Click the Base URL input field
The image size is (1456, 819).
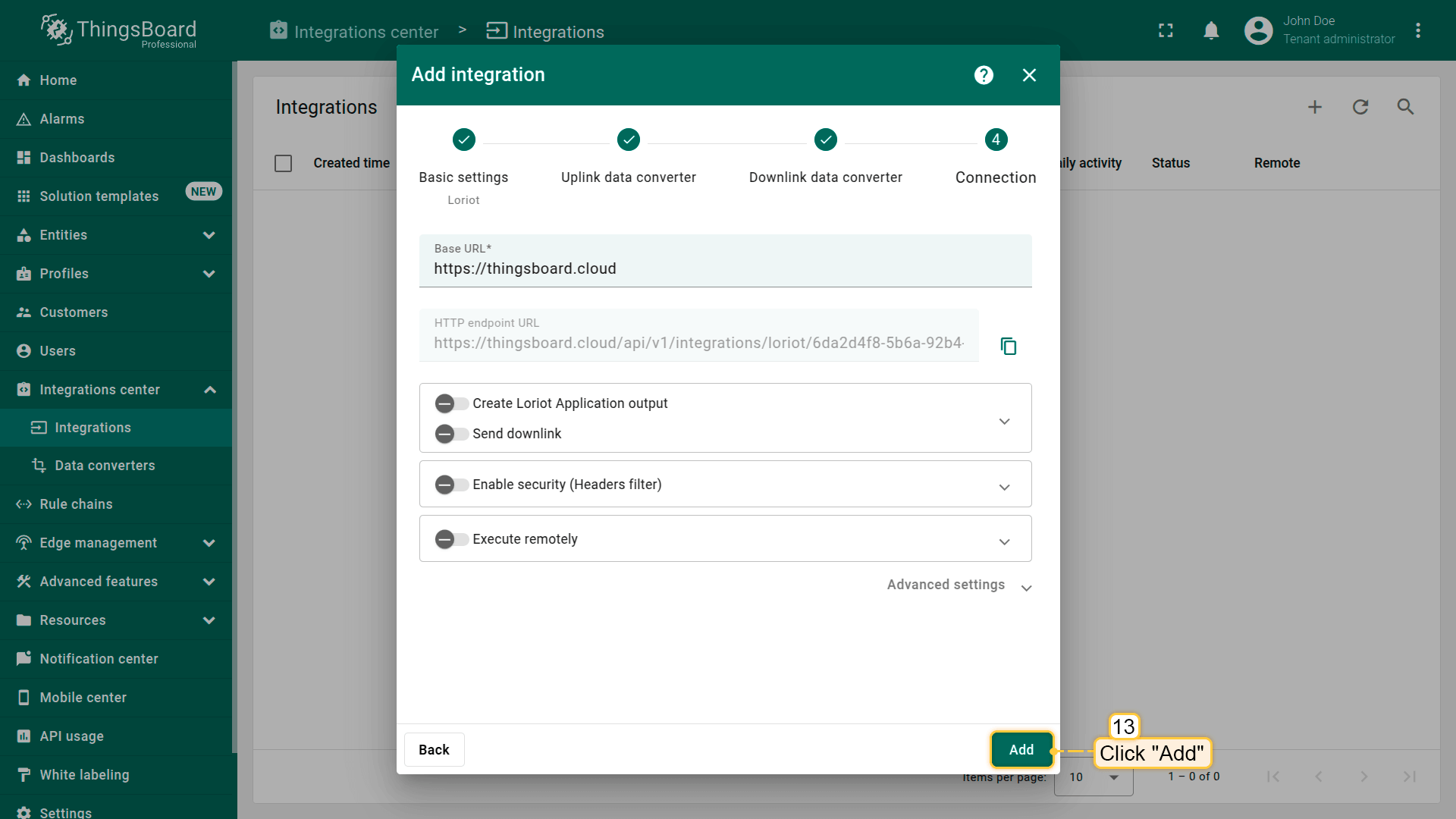(x=724, y=268)
